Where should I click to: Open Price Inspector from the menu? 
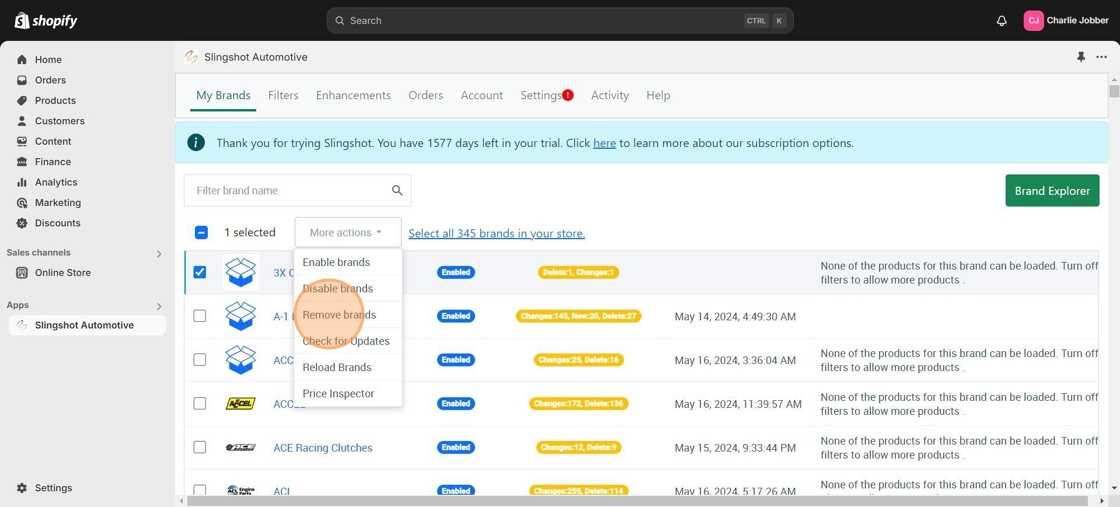coord(348,393)
